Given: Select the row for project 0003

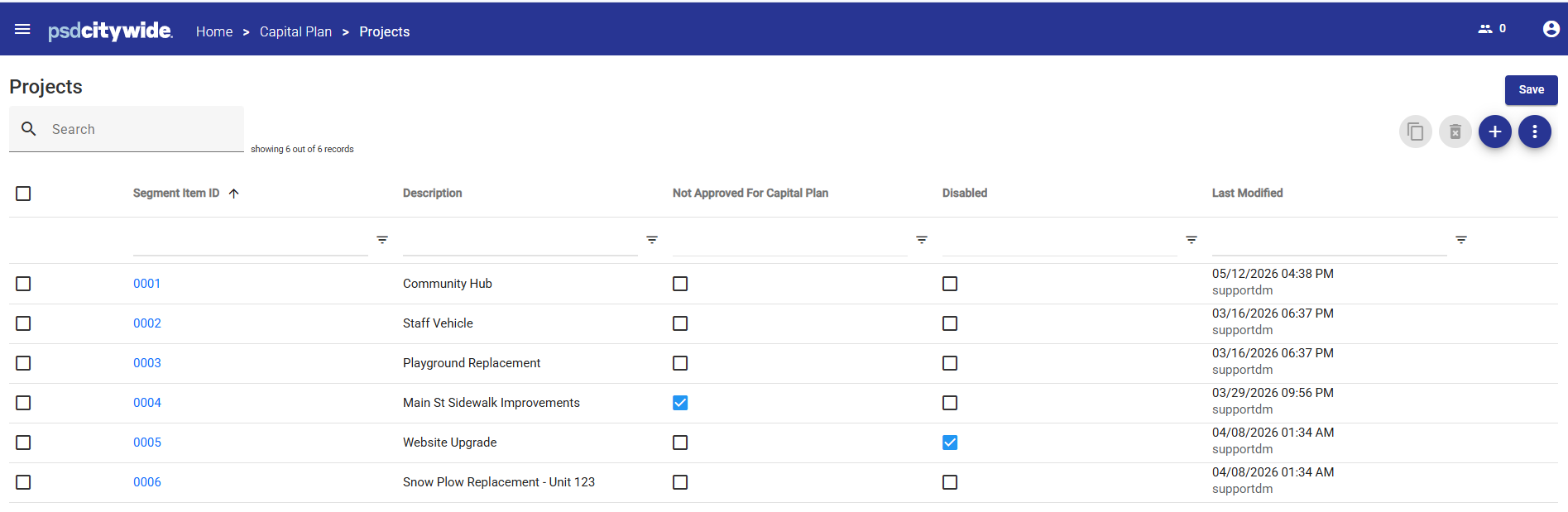Looking at the screenshot, I should (x=23, y=363).
